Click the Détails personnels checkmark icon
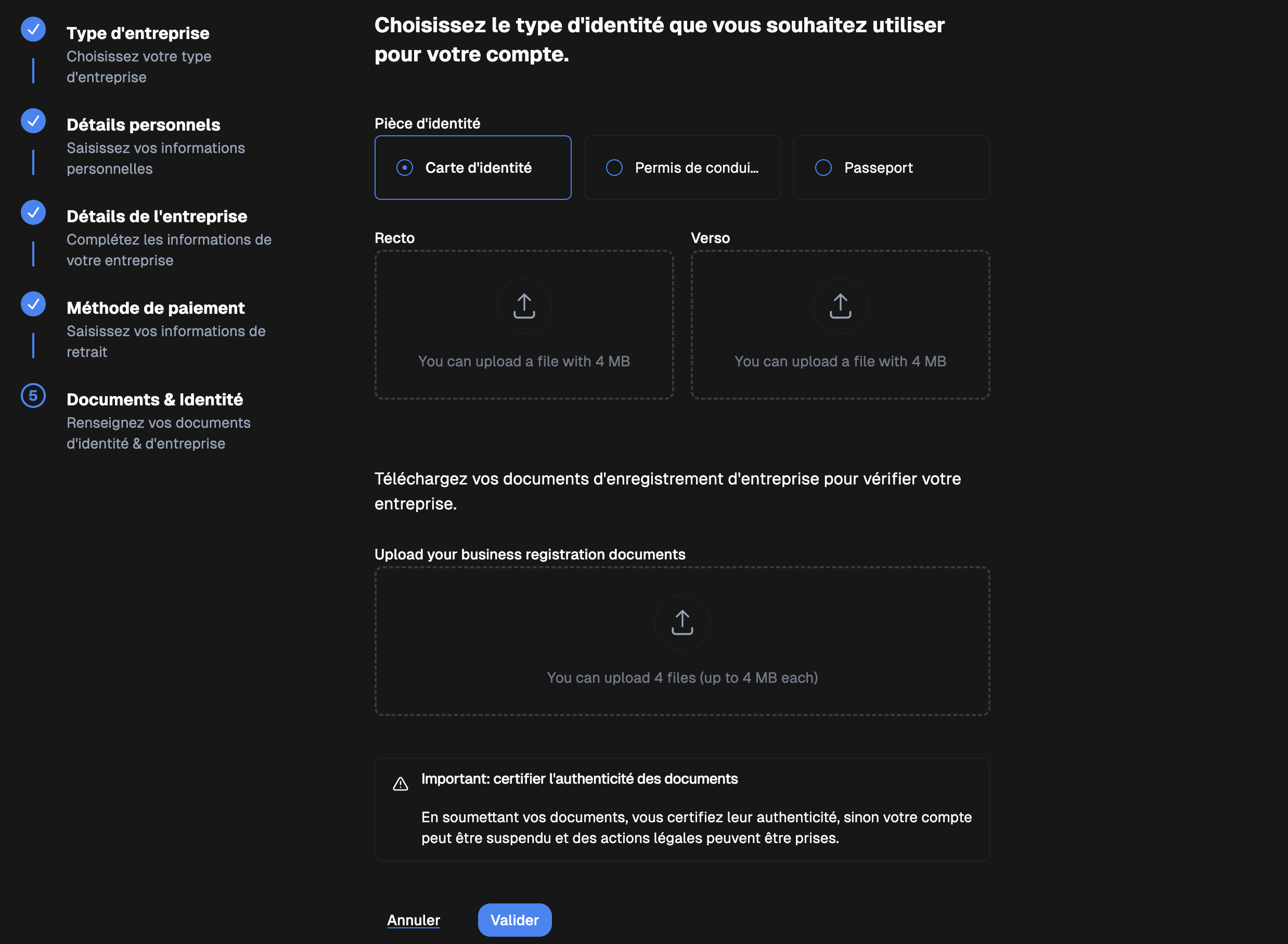 [x=33, y=121]
